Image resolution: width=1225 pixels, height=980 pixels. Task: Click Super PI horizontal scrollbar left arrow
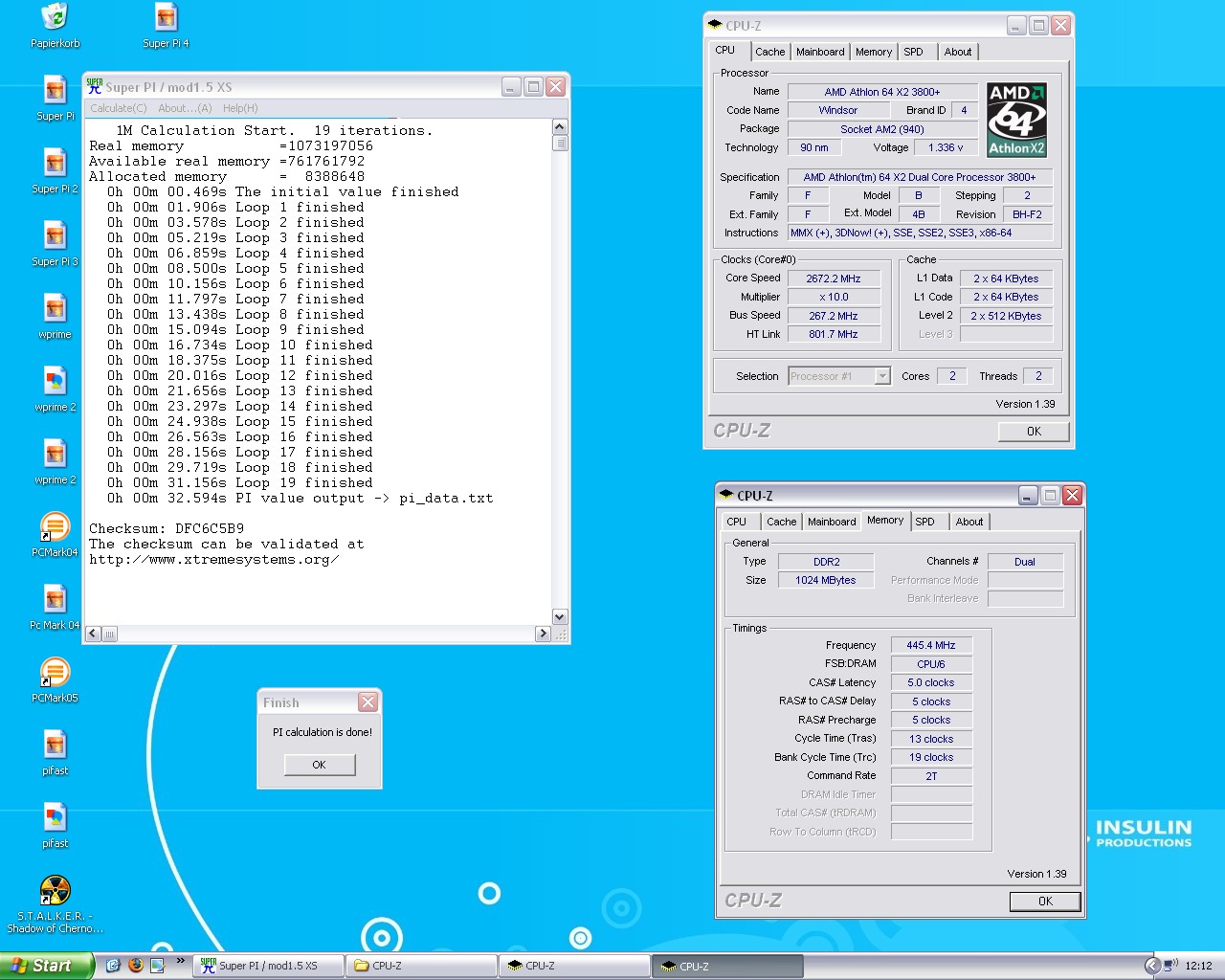93,634
